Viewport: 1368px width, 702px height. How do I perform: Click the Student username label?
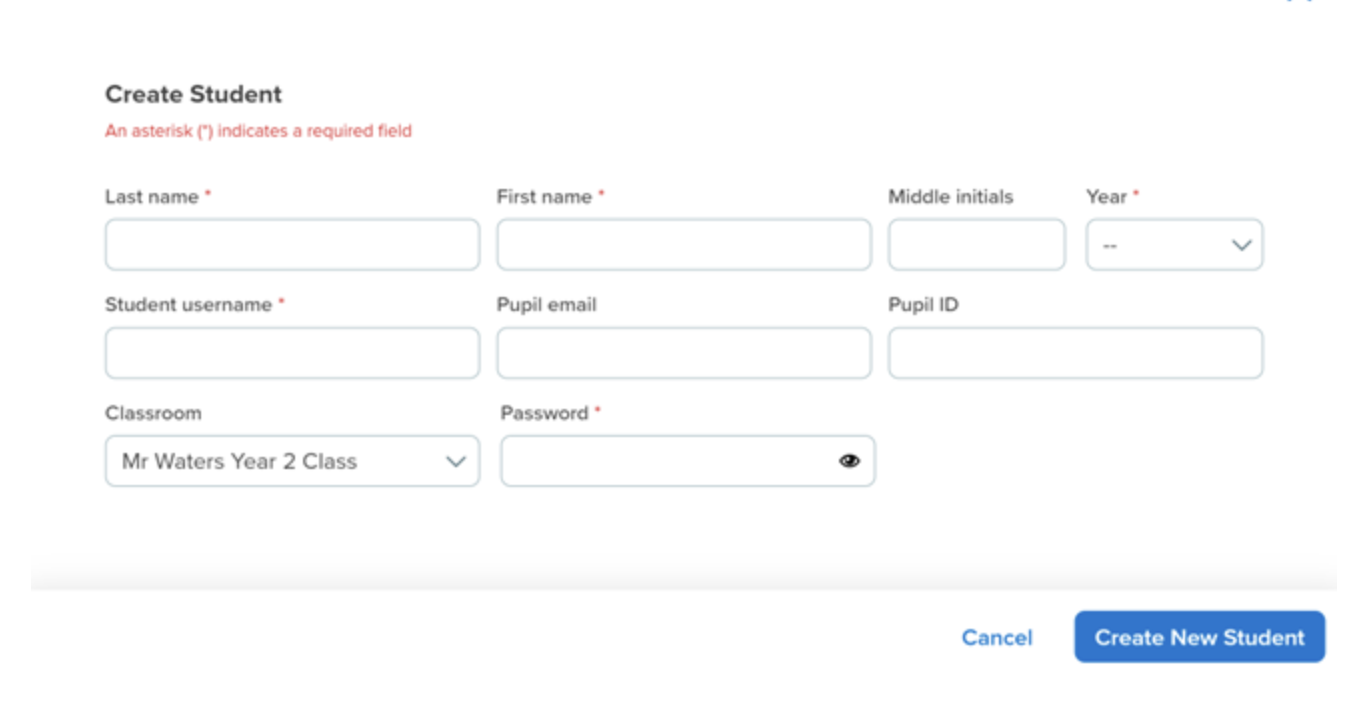pos(189,305)
